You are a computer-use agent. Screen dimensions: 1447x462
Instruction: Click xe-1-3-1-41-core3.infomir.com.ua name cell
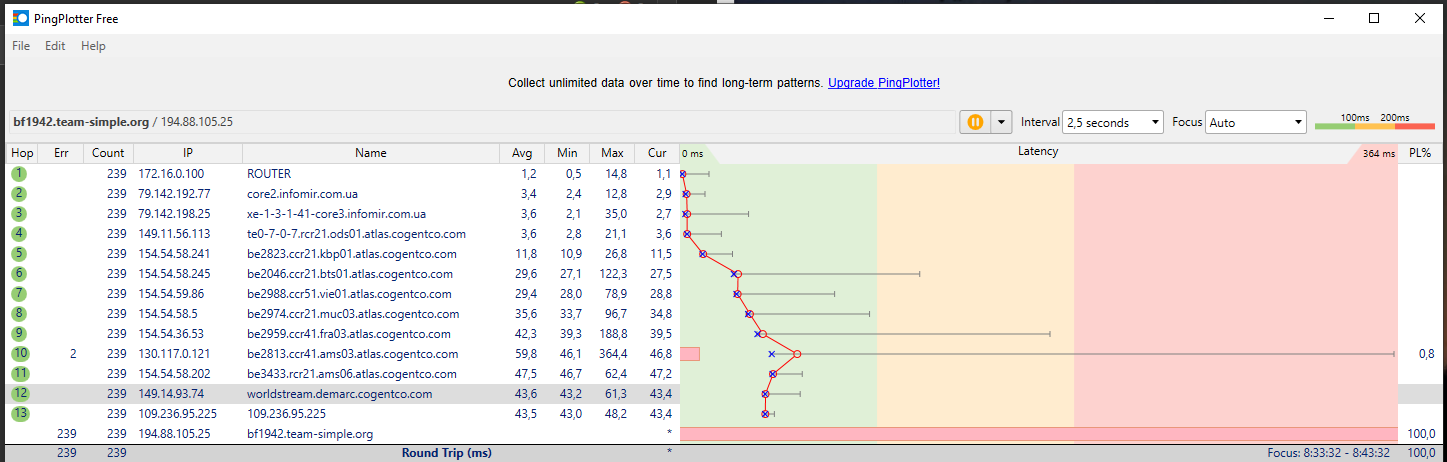tap(336, 214)
